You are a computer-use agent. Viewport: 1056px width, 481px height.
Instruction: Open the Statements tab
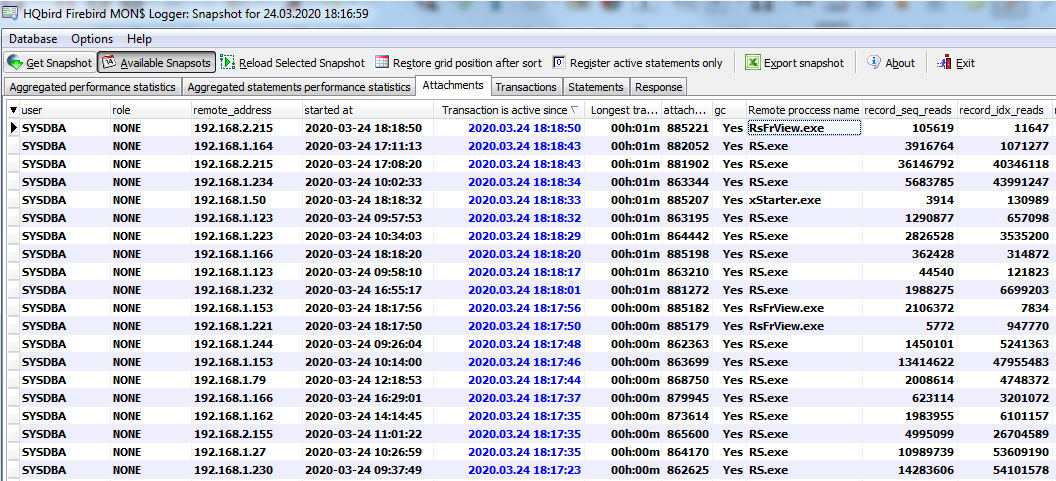[x=596, y=87]
